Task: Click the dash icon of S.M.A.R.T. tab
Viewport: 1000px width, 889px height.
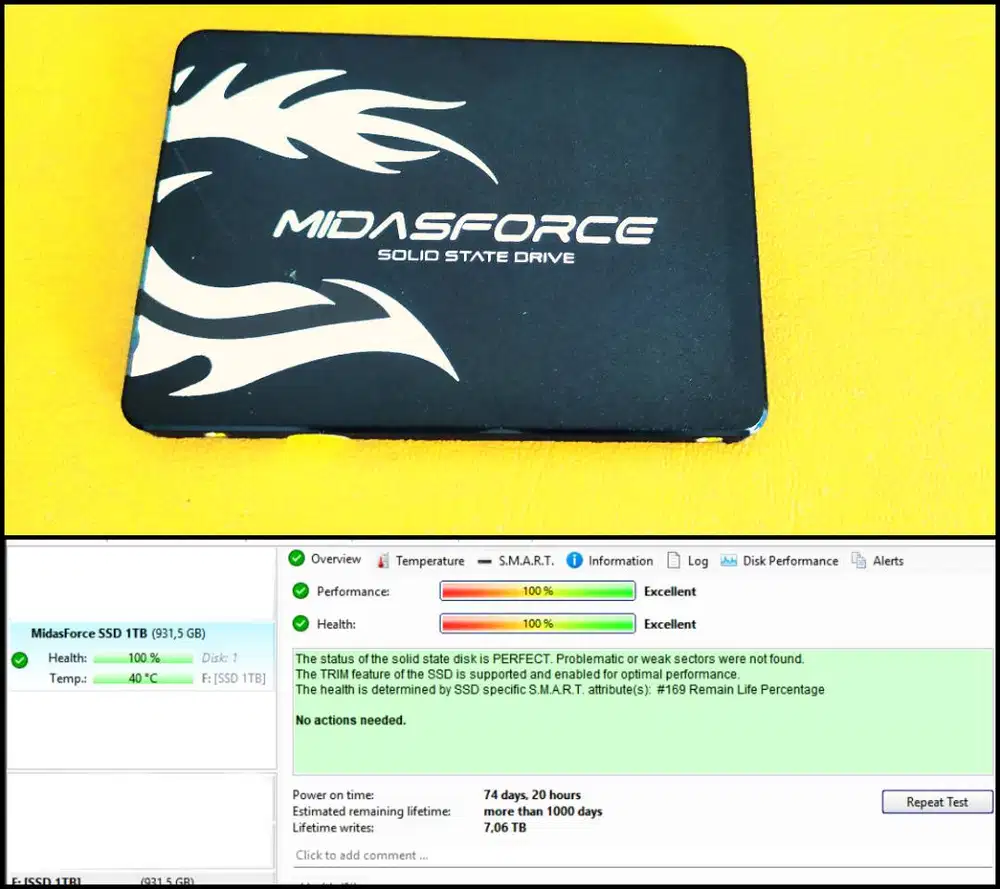Action: (x=485, y=562)
